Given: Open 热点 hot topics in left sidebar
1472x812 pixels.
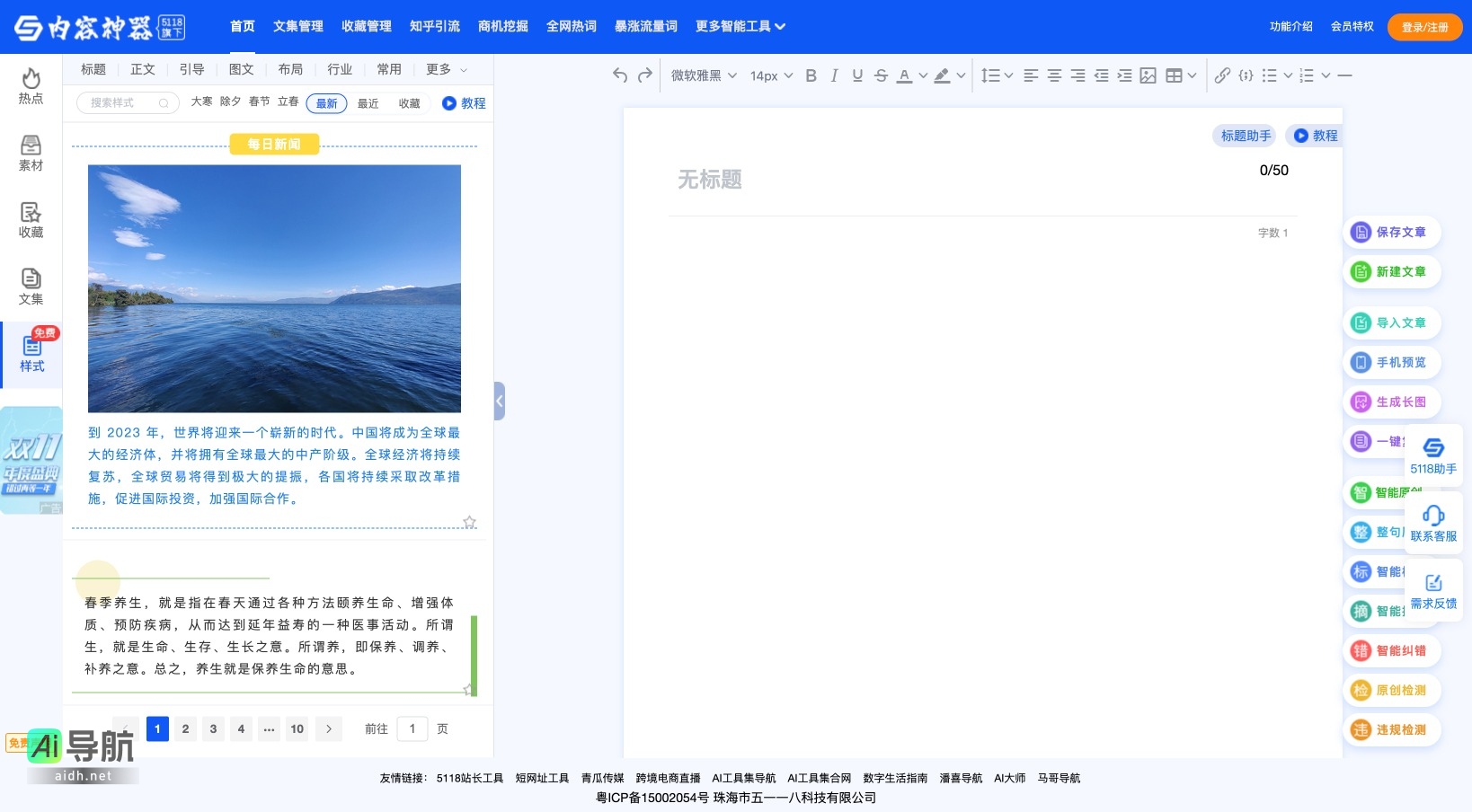Looking at the screenshot, I should tap(31, 86).
